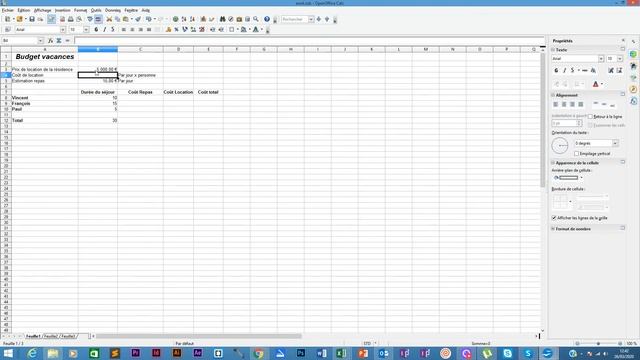This screenshot has width=640, height=360.
Task: Open the Édition menu
Action: tap(24, 10)
